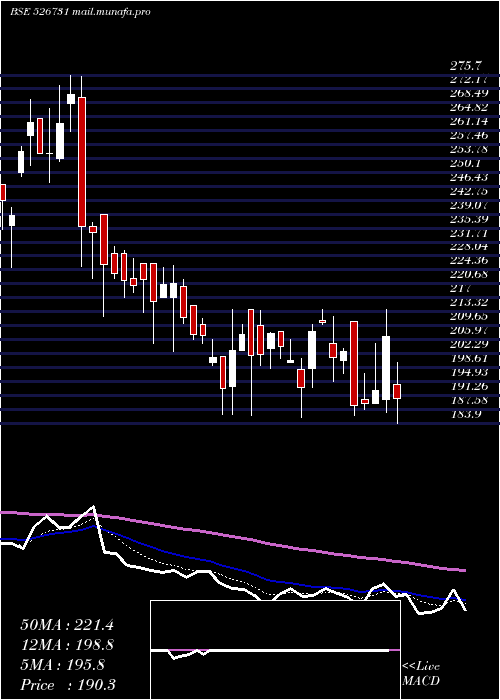Click the 213.32 price label
Screen dimensions: 500x700
[x=469, y=302]
